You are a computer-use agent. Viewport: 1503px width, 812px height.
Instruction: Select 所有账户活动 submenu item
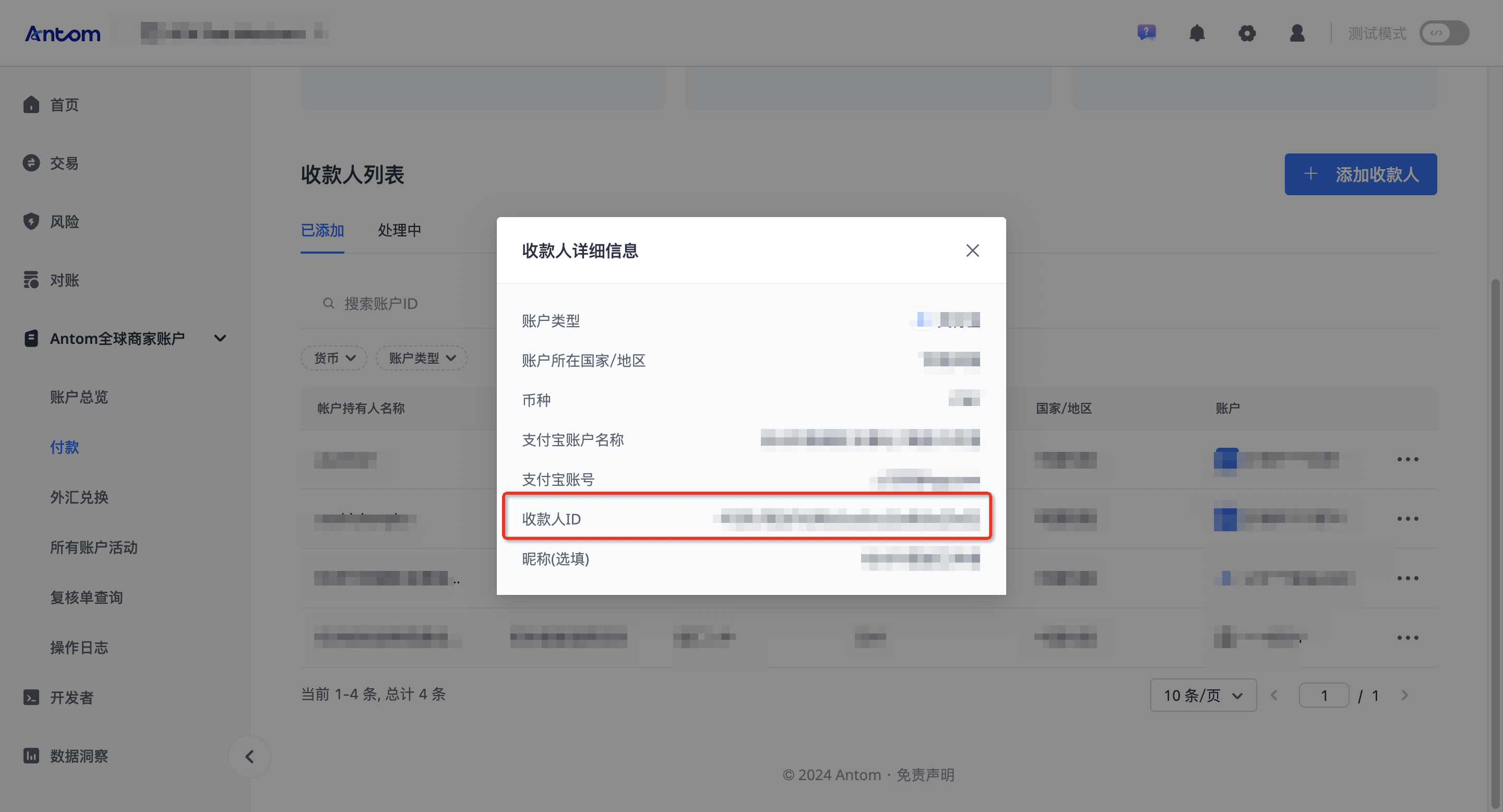pyautogui.click(x=93, y=548)
